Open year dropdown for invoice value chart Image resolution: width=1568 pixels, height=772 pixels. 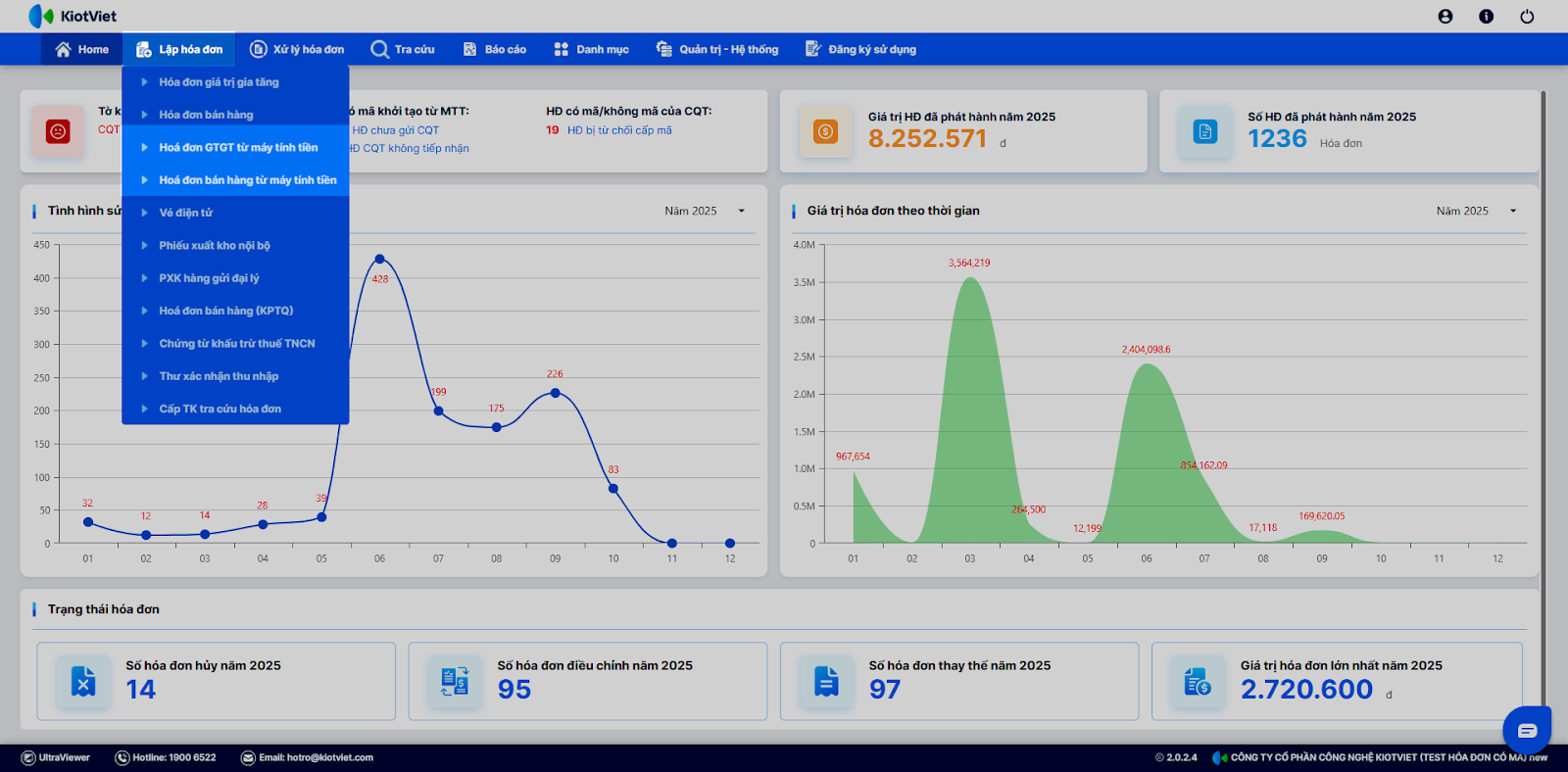point(1476,211)
